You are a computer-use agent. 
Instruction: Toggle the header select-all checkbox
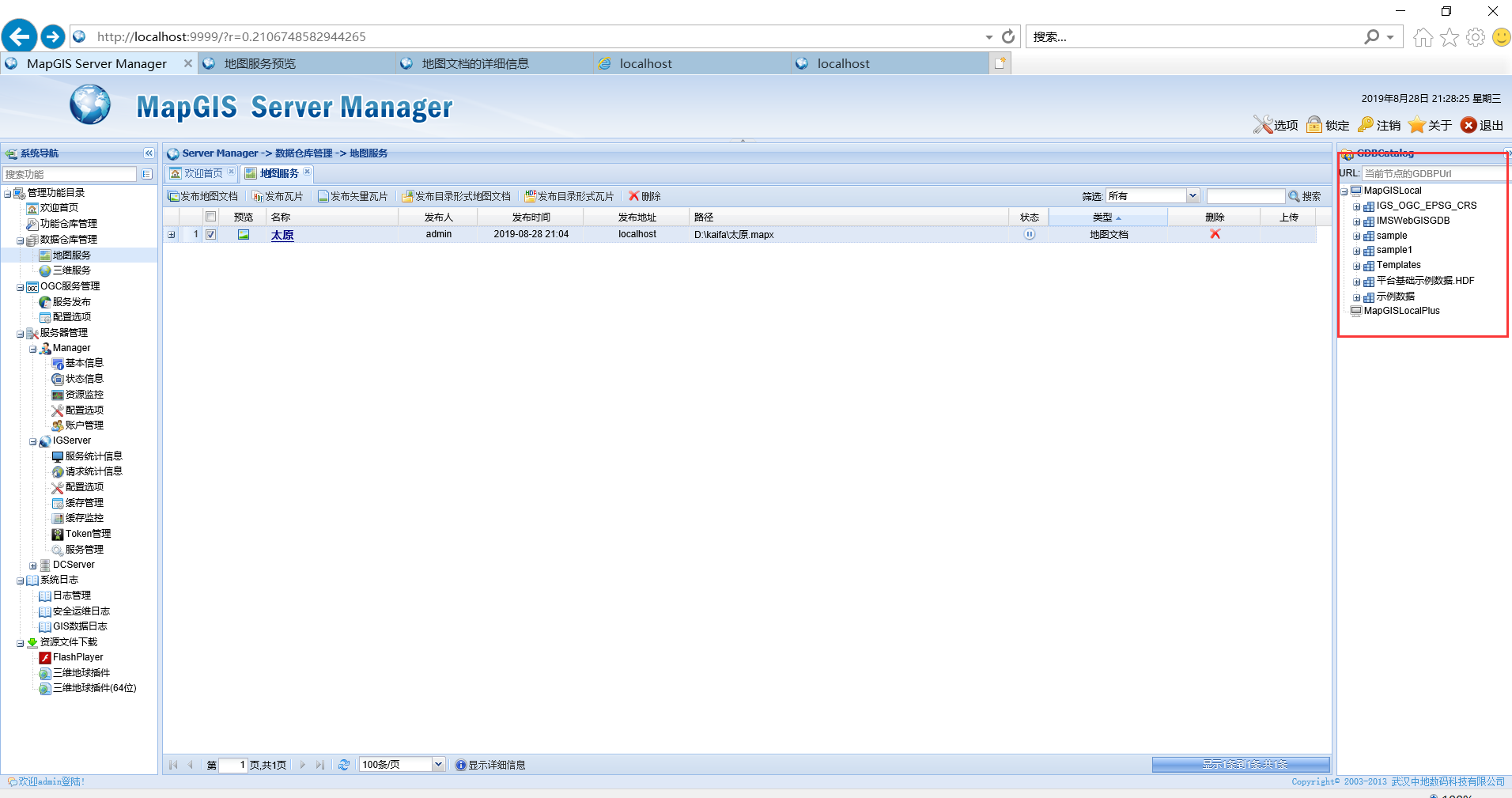pyautogui.click(x=210, y=217)
